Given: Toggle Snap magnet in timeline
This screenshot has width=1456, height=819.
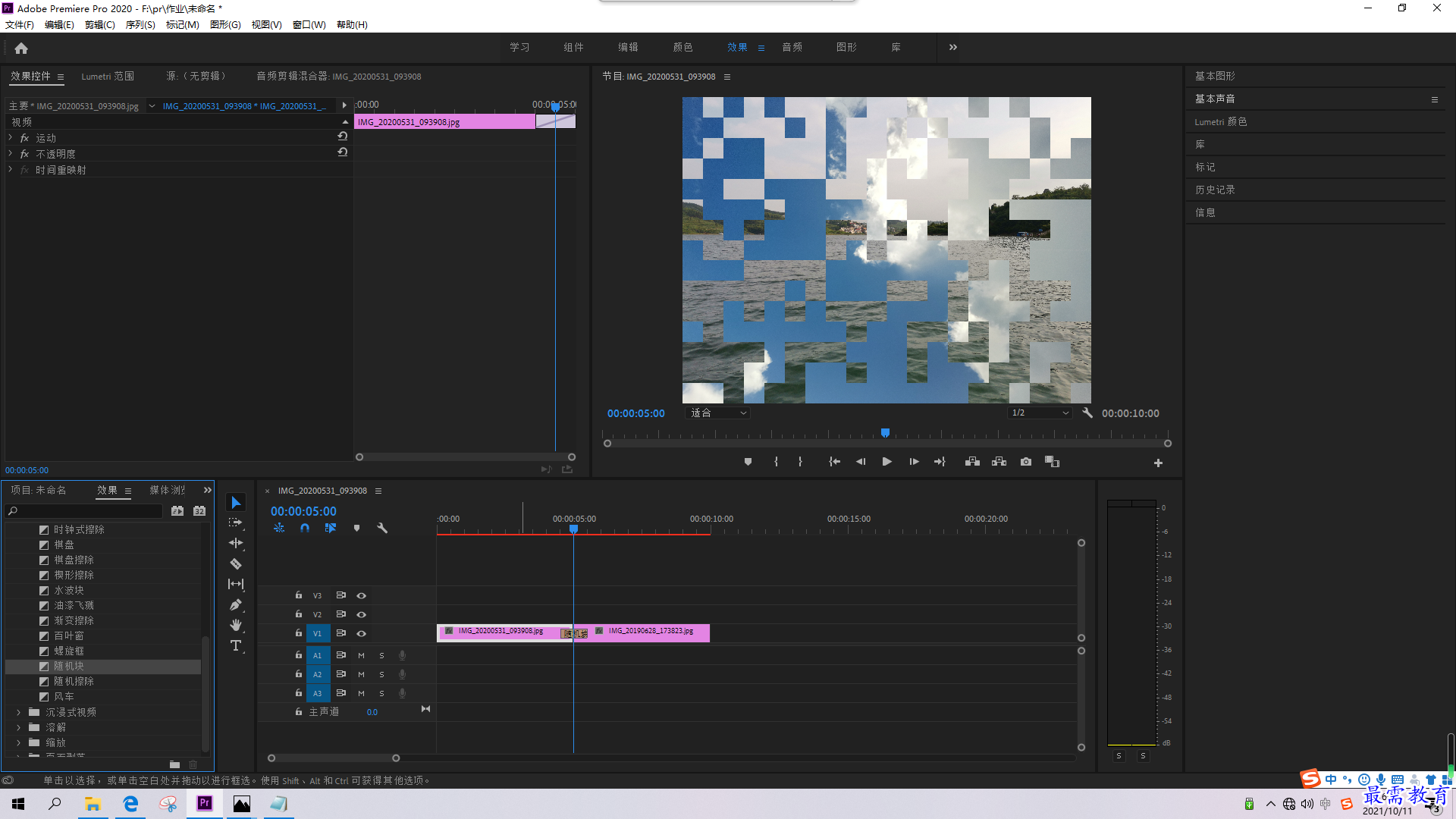Looking at the screenshot, I should coord(304,528).
